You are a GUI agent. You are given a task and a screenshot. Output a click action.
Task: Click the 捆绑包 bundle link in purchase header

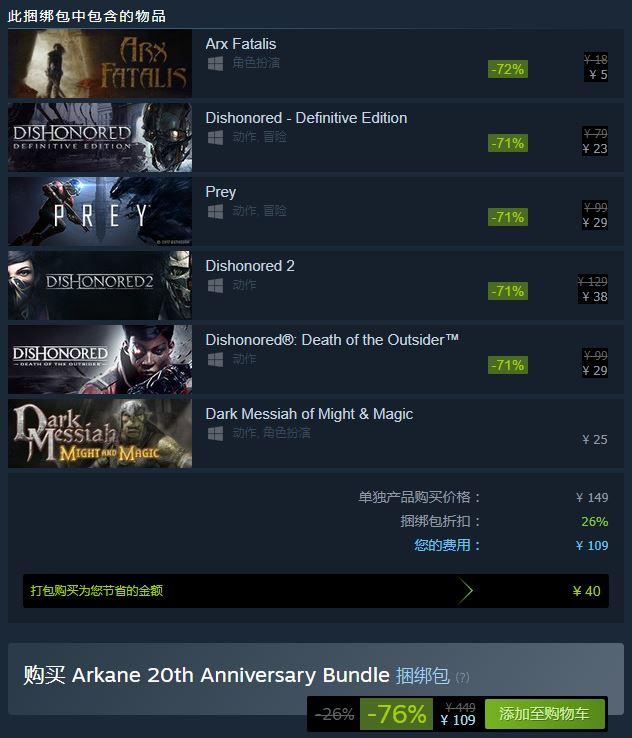click(x=422, y=675)
